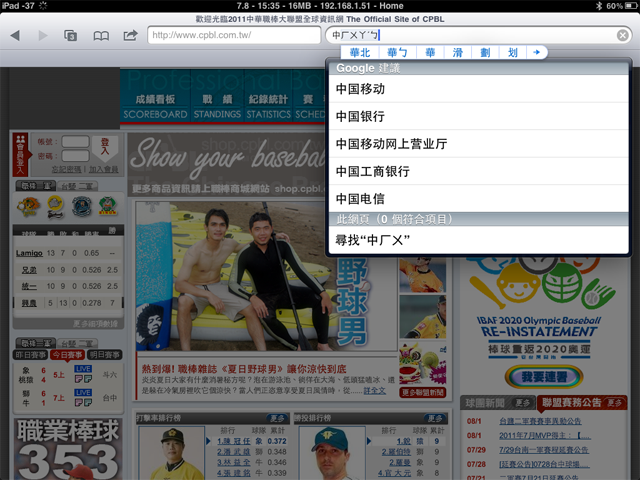The height and width of the screenshot is (480, 640).
Task: Tap the battery indicator icon
Action: (x=631, y=6)
